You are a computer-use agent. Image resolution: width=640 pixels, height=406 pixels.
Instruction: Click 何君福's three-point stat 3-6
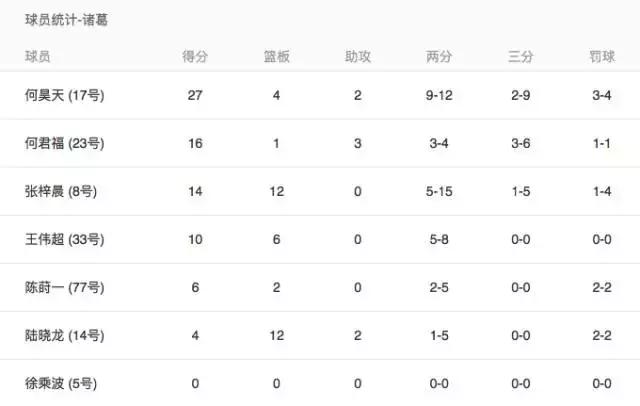(x=521, y=144)
